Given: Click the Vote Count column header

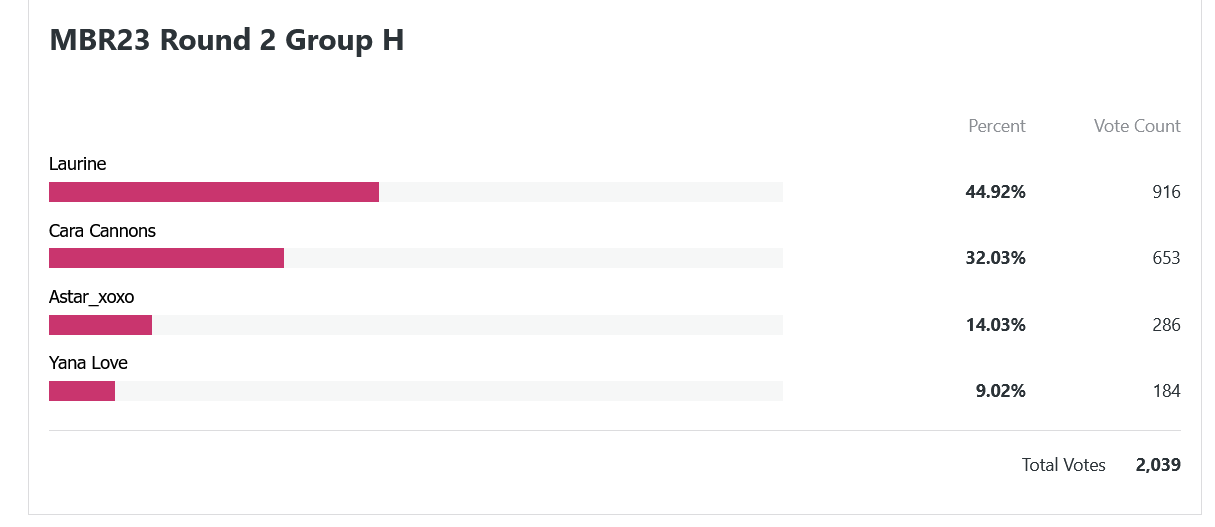Looking at the screenshot, I should (x=1137, y=126).
